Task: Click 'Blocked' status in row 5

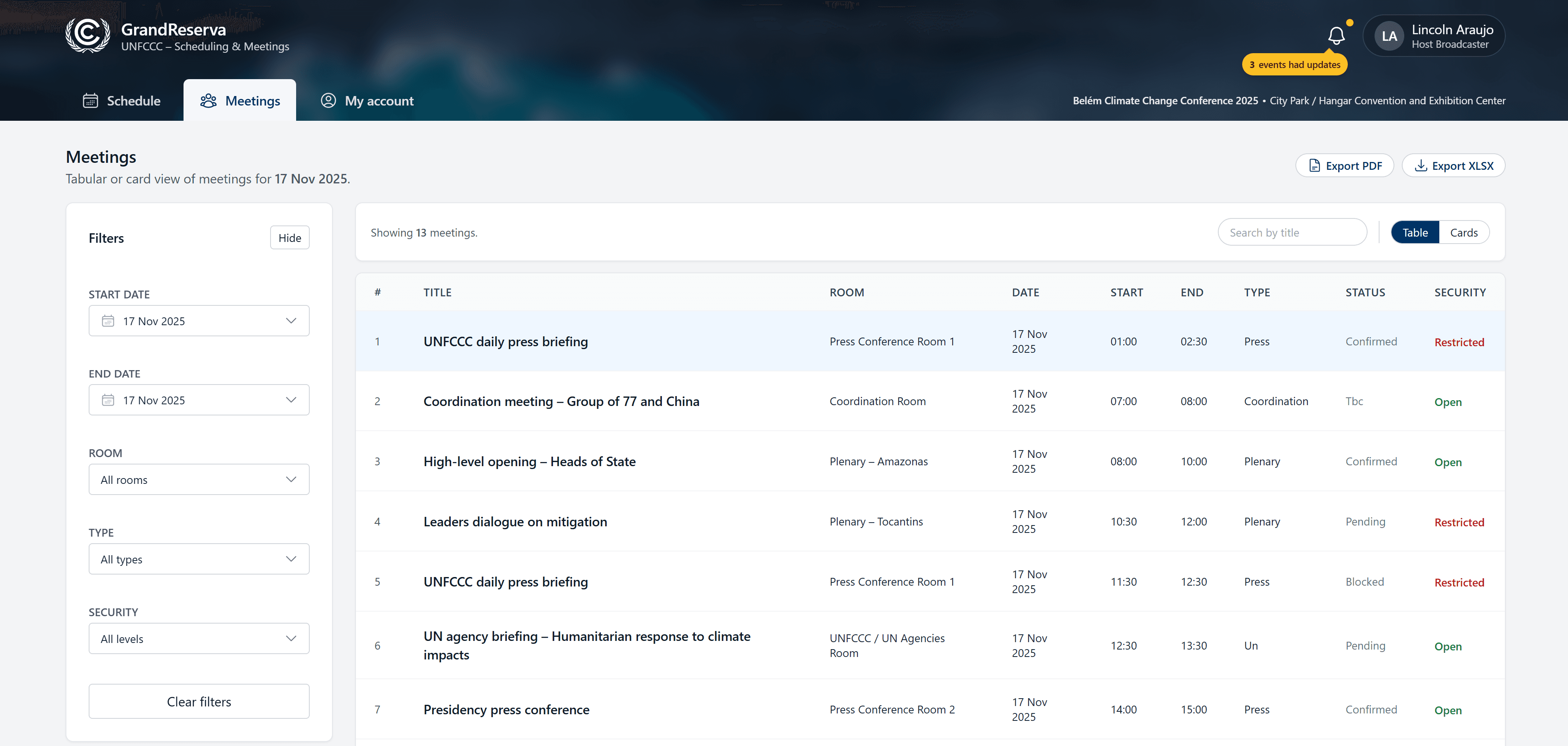Action: coord(1364,582)
